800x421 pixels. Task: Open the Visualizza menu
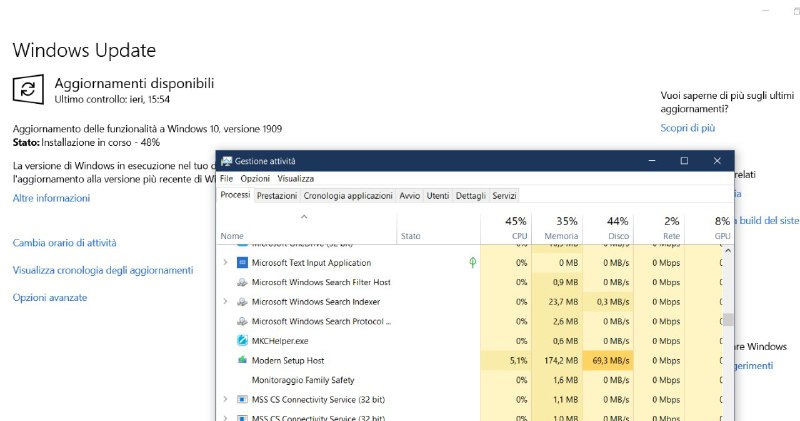tap(295, 179)
